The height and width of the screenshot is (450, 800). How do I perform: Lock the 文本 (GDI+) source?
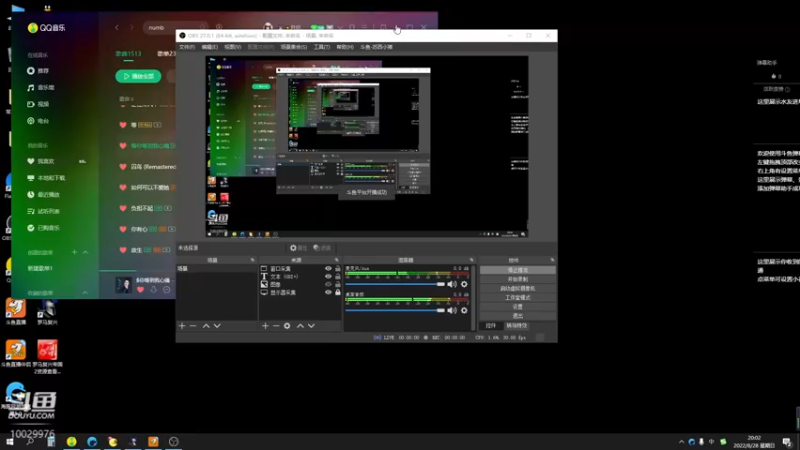pos(338,277)
